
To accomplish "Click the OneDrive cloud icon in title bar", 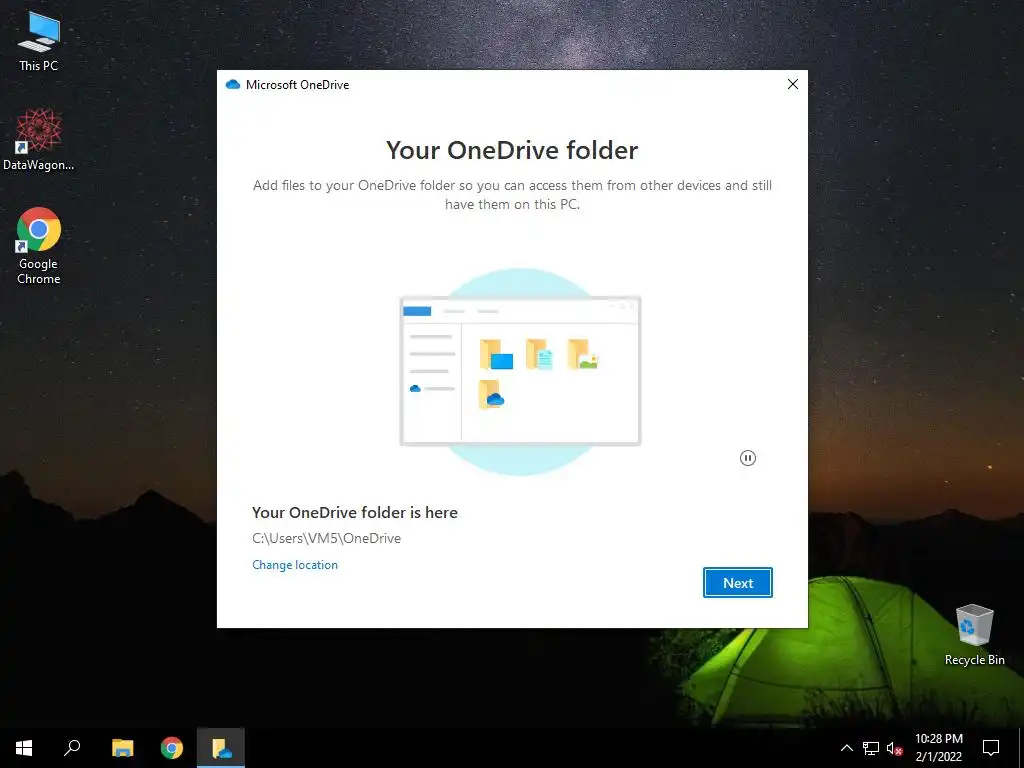I will [x=232, y=85].
